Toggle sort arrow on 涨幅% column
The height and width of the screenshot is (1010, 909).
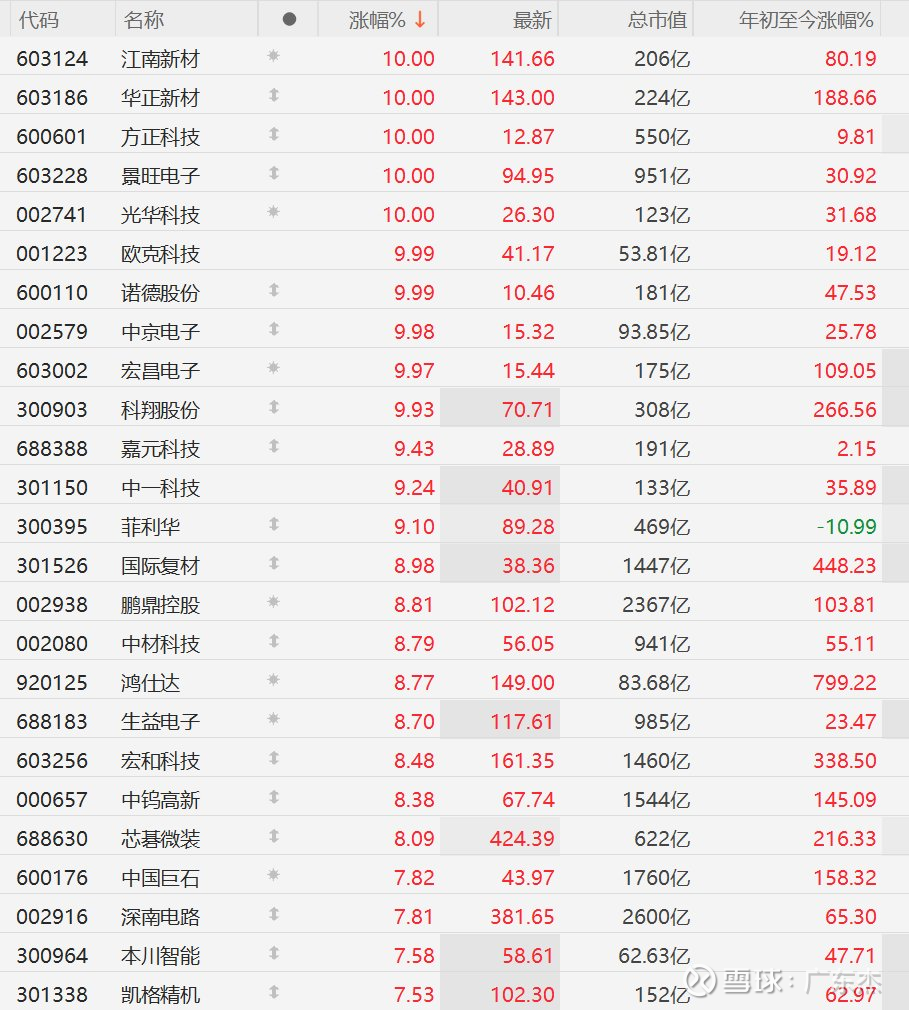point(420,20)
